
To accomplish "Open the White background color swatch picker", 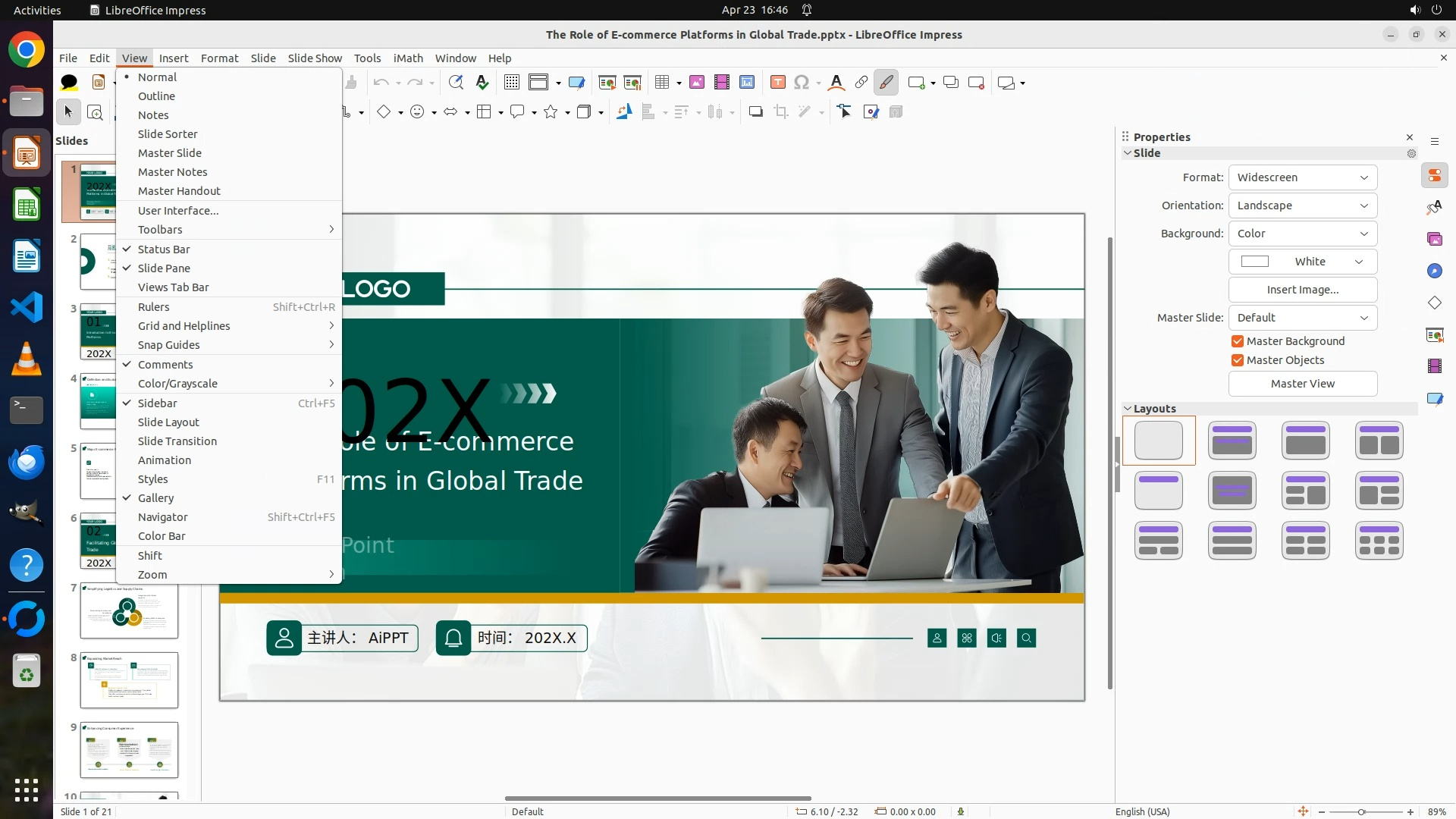I will (1302, 262).
